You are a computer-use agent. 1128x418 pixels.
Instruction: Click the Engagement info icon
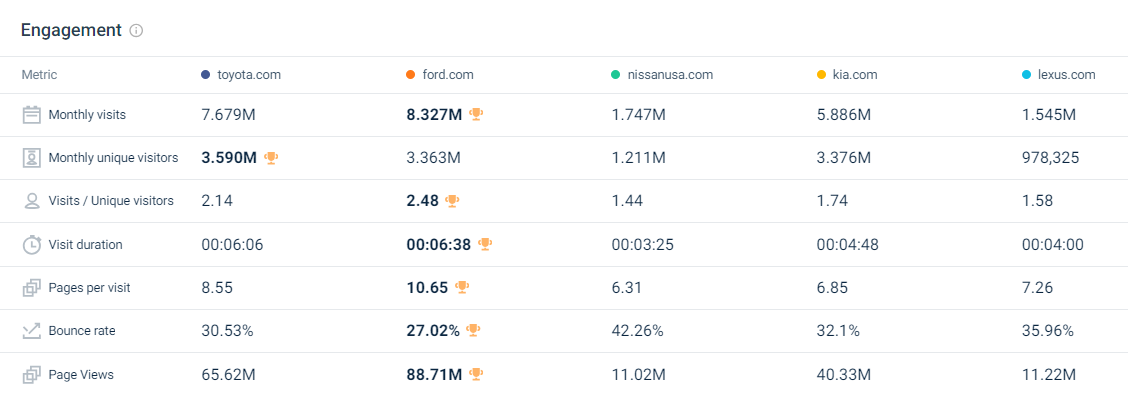pyautogui.click(x=136, y=31)
